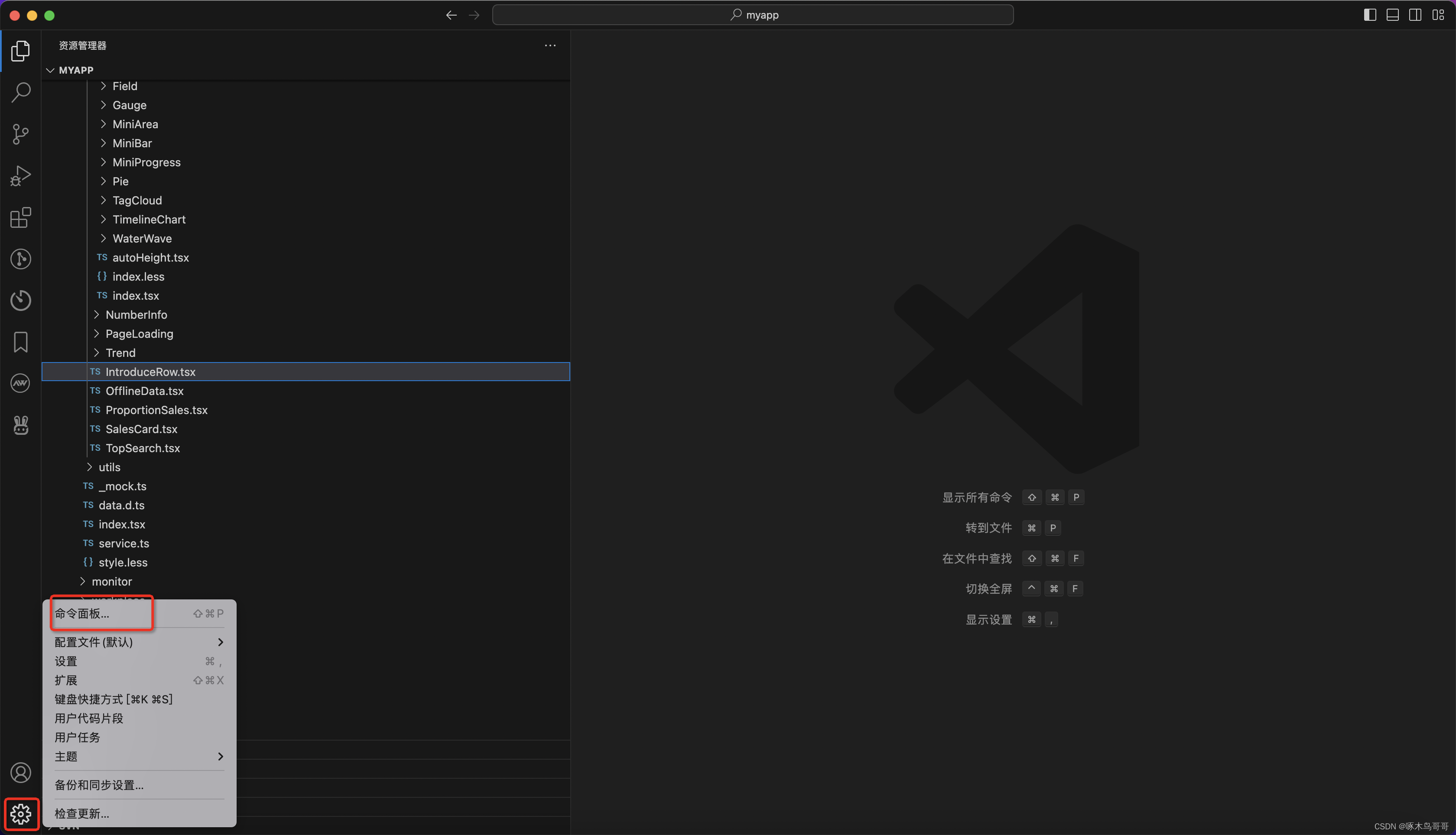
Task: Open 主题 submenu
Action: 140,757
